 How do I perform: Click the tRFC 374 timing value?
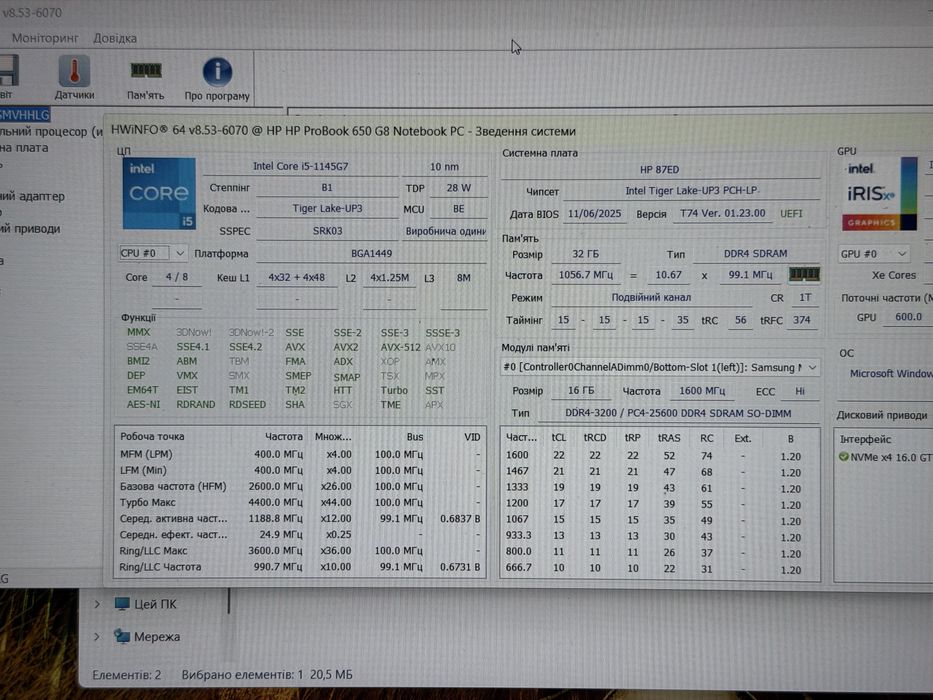tap(801, 320)
